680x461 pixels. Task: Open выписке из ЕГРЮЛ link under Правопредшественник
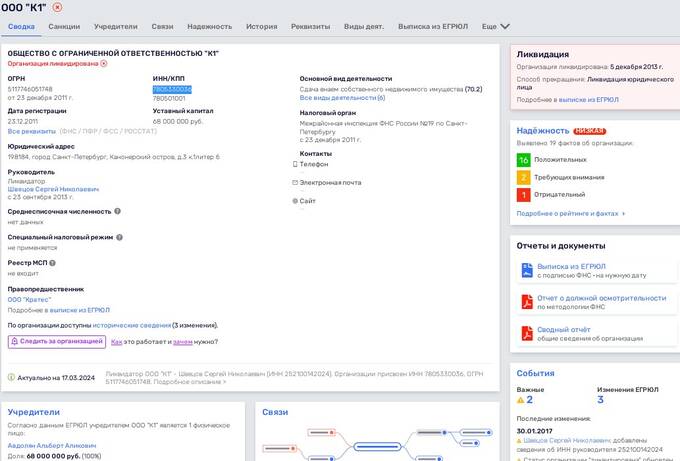(80, 310)
